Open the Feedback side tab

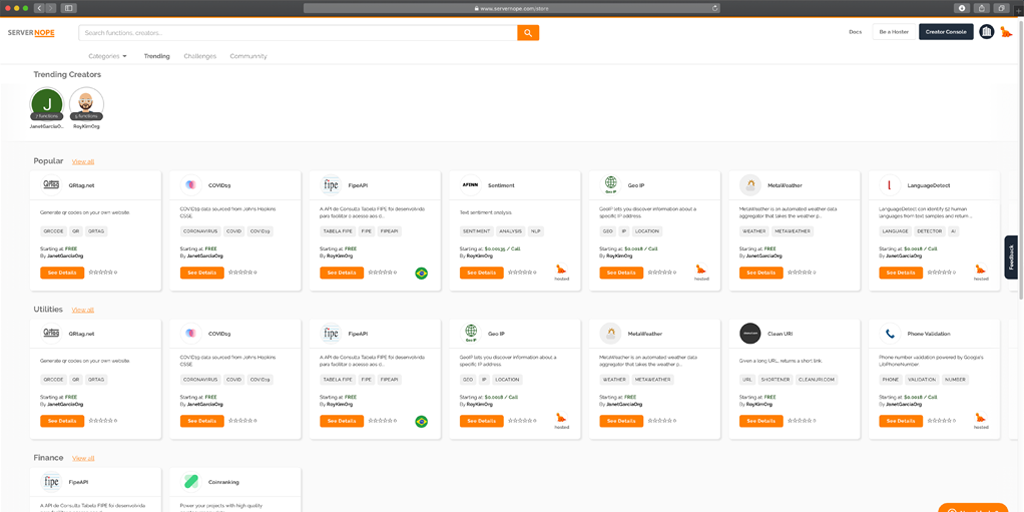tap(1012, 257)
